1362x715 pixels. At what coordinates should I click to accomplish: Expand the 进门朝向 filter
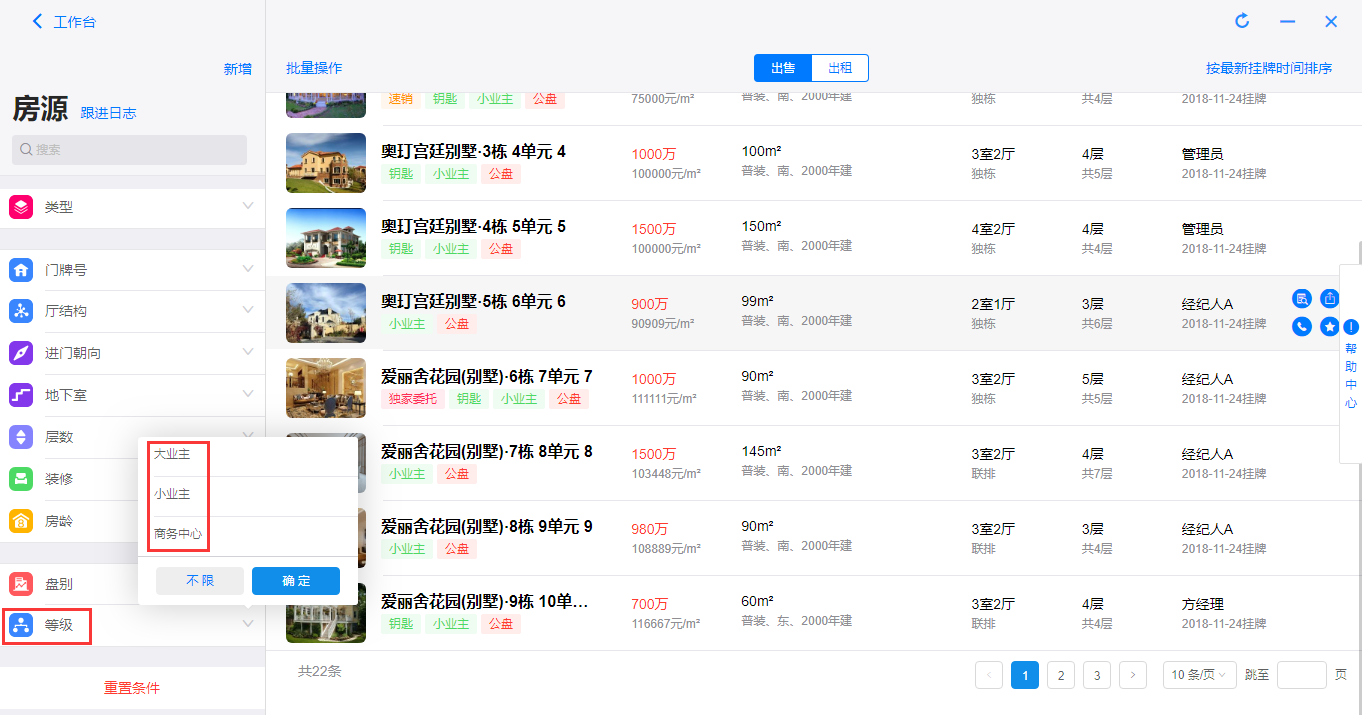248,352
